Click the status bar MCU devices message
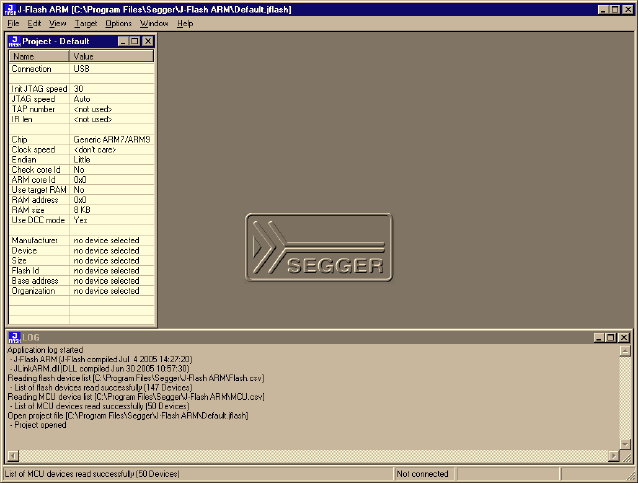 [x=92, y=474]
